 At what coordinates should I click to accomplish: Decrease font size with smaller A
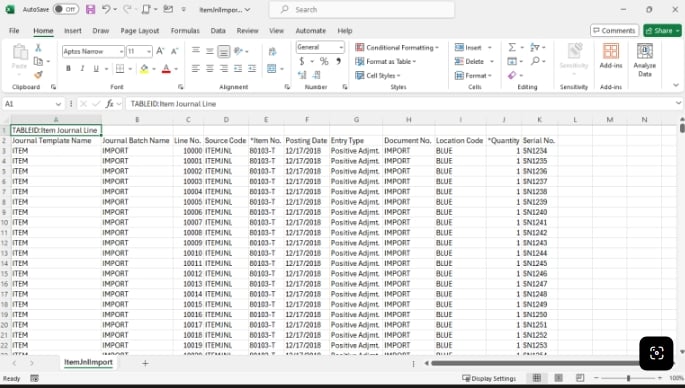pos(174,51)
